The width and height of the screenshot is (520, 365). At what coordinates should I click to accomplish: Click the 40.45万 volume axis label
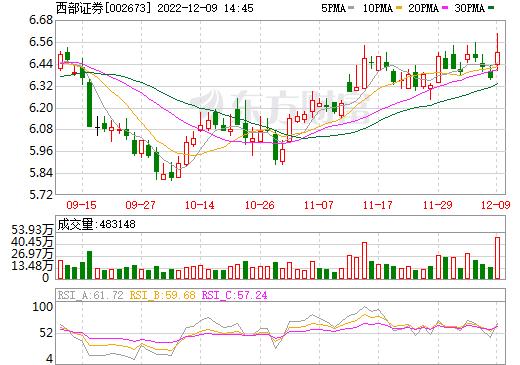click(32, 242)
